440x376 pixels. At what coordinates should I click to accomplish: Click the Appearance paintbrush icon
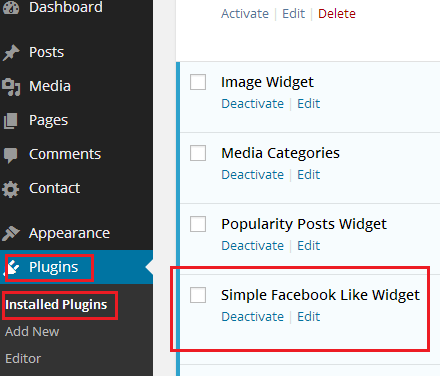click(11, 233)
